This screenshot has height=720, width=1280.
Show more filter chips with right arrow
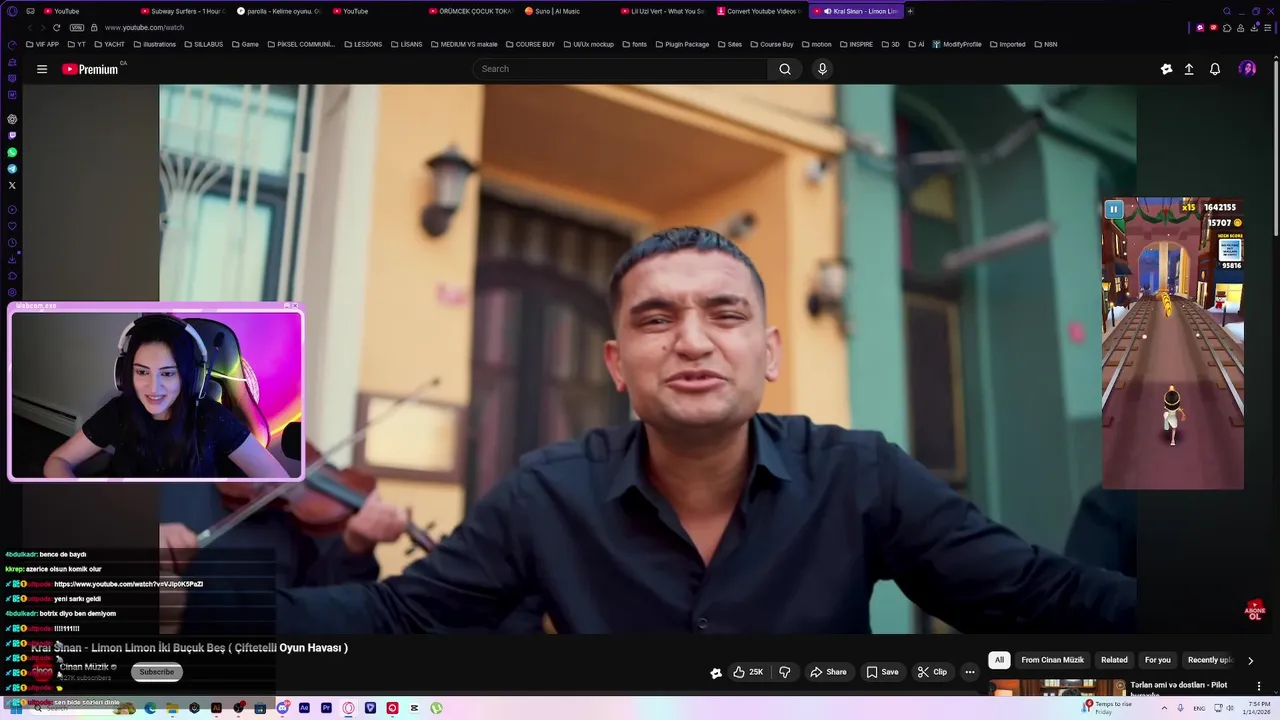(x=1250, y=660)
